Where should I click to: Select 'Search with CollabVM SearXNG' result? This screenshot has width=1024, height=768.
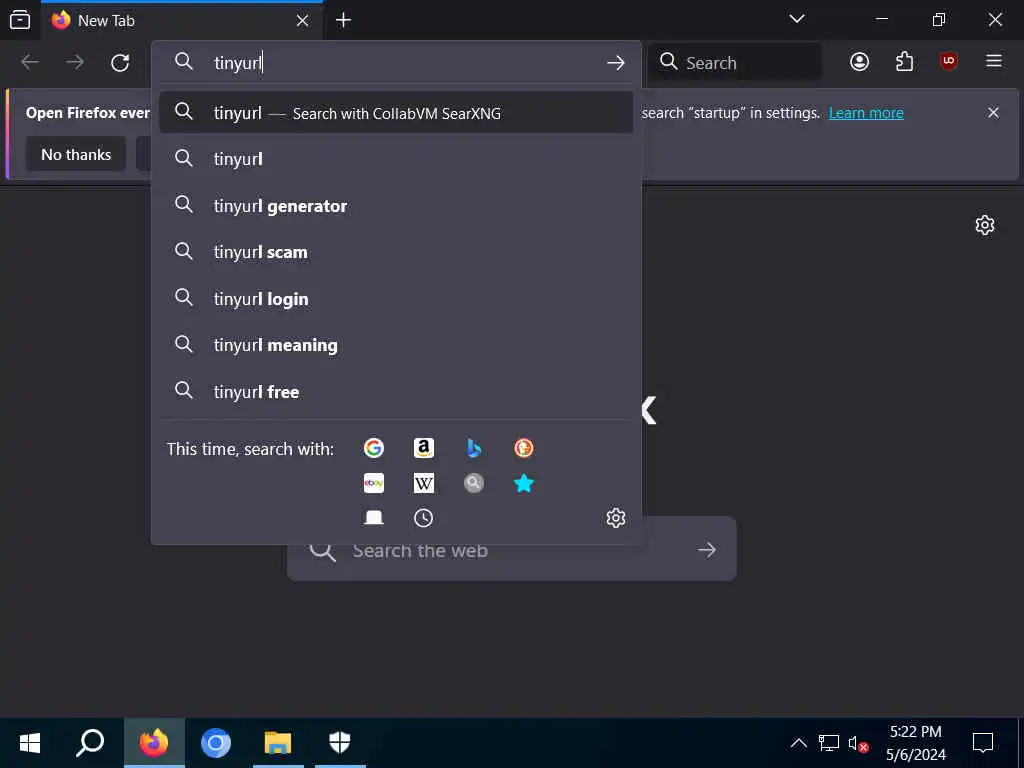tap(396, 112)
